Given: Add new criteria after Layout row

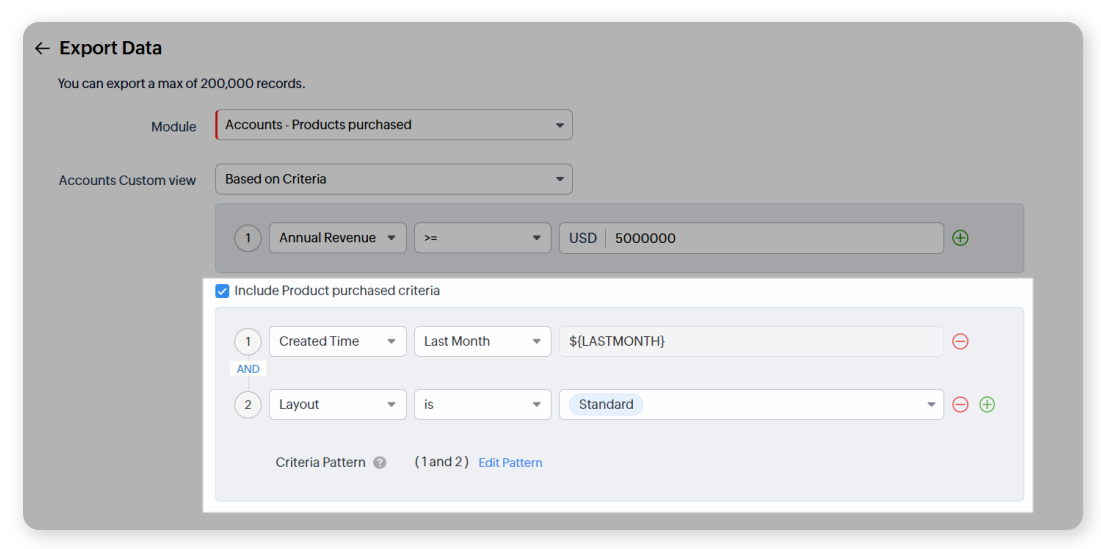Looking at the screenshot, I should click(987, 405).
